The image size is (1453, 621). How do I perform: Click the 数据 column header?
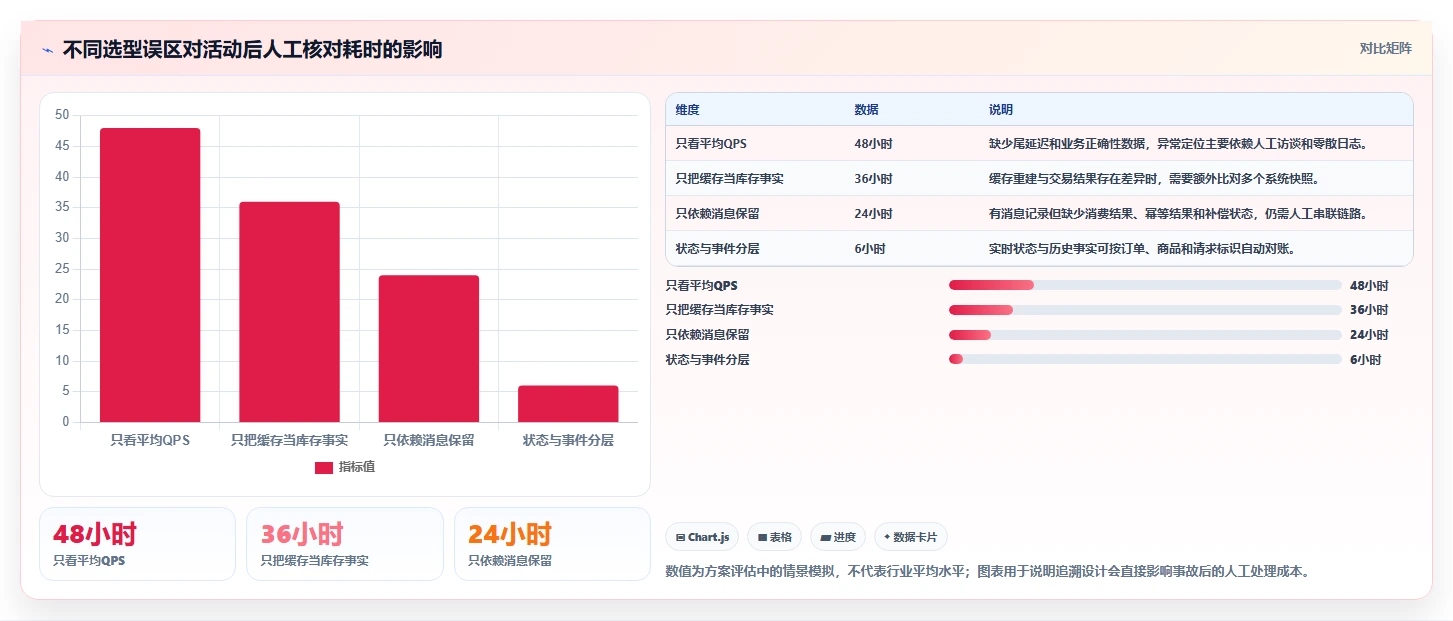(x=867, y=110)
